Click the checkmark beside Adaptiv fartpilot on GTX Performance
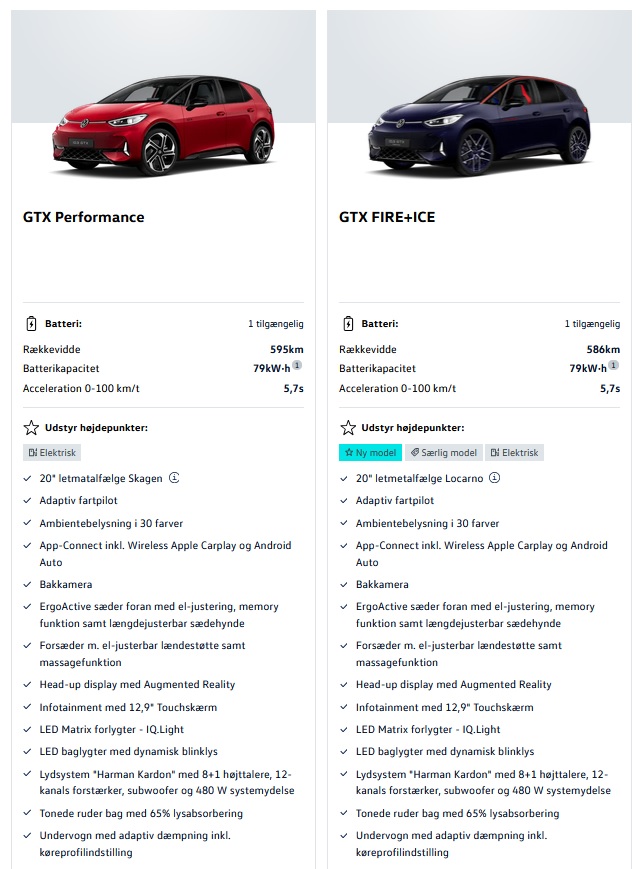 27,500
